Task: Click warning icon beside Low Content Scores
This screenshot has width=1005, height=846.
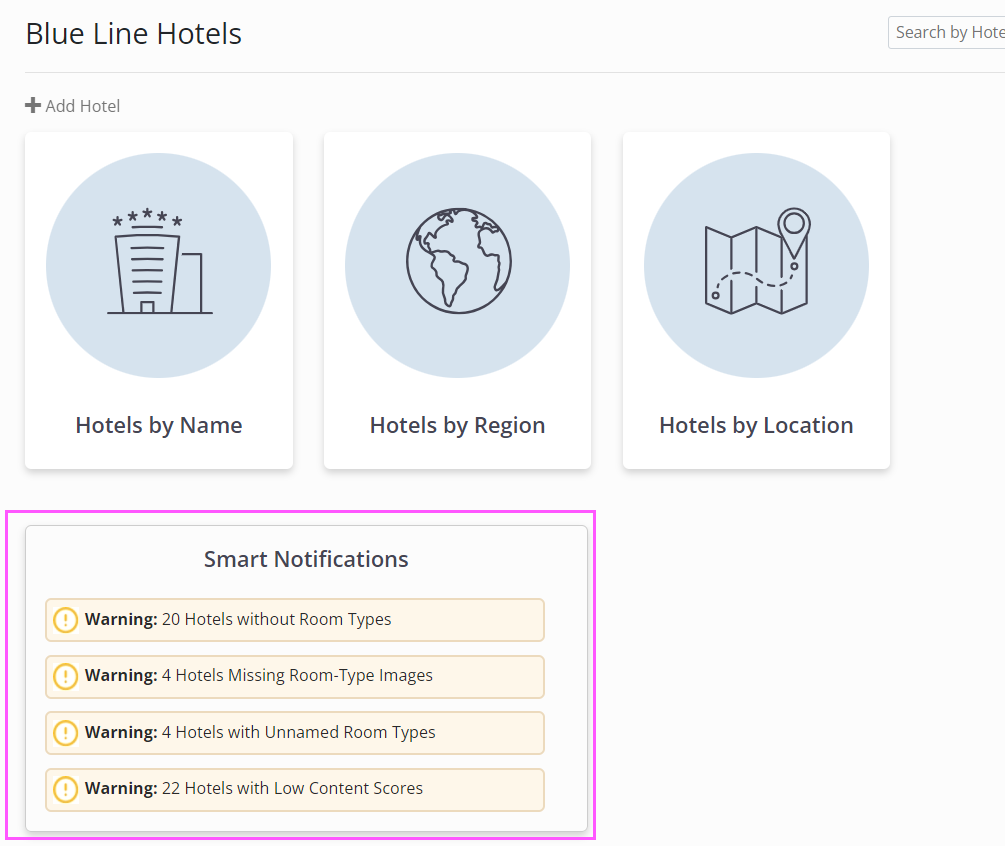Action: point(65,789)
